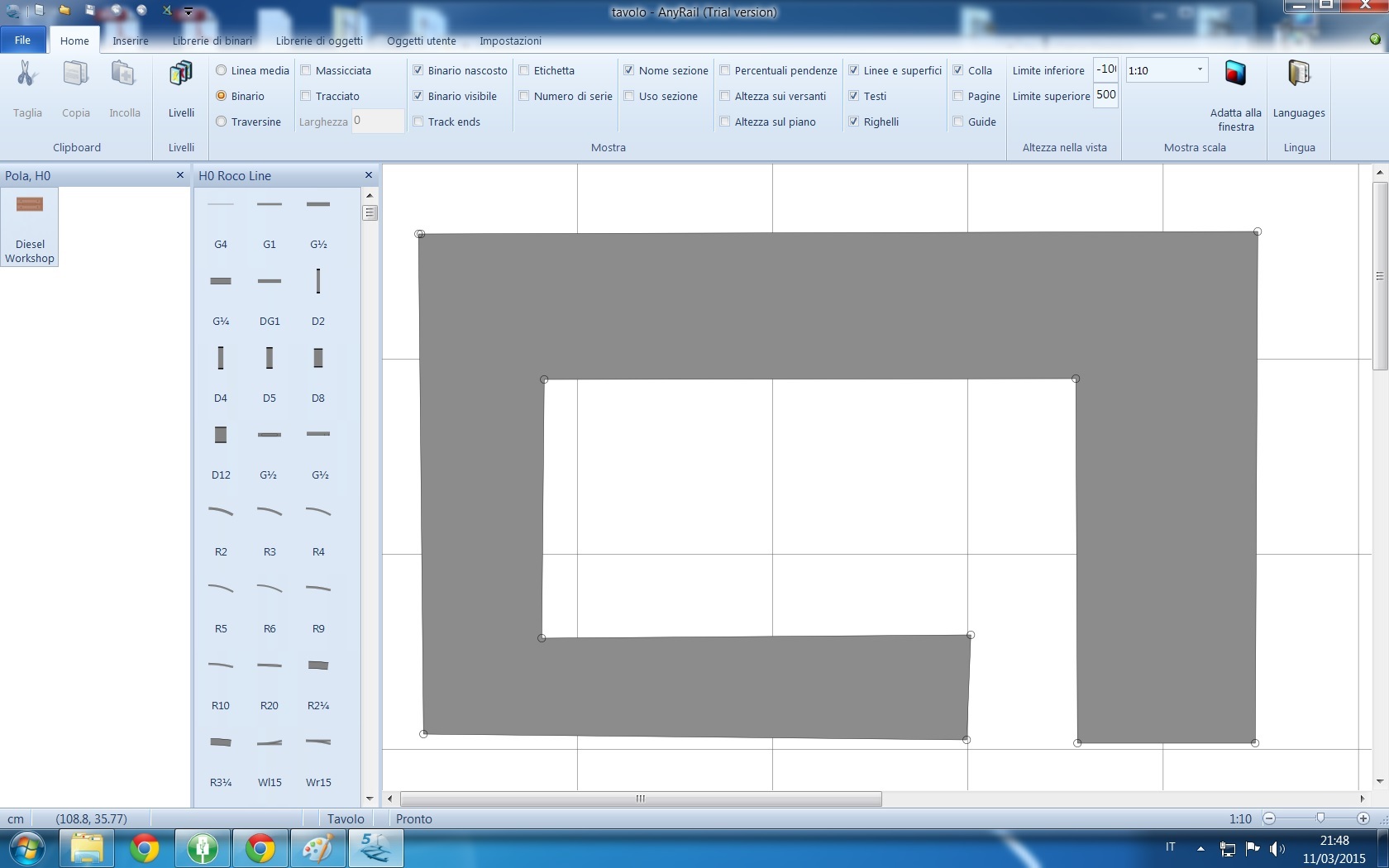Select the R5 curved track
Screen dimensions: 1389x868
pos(221,606)
